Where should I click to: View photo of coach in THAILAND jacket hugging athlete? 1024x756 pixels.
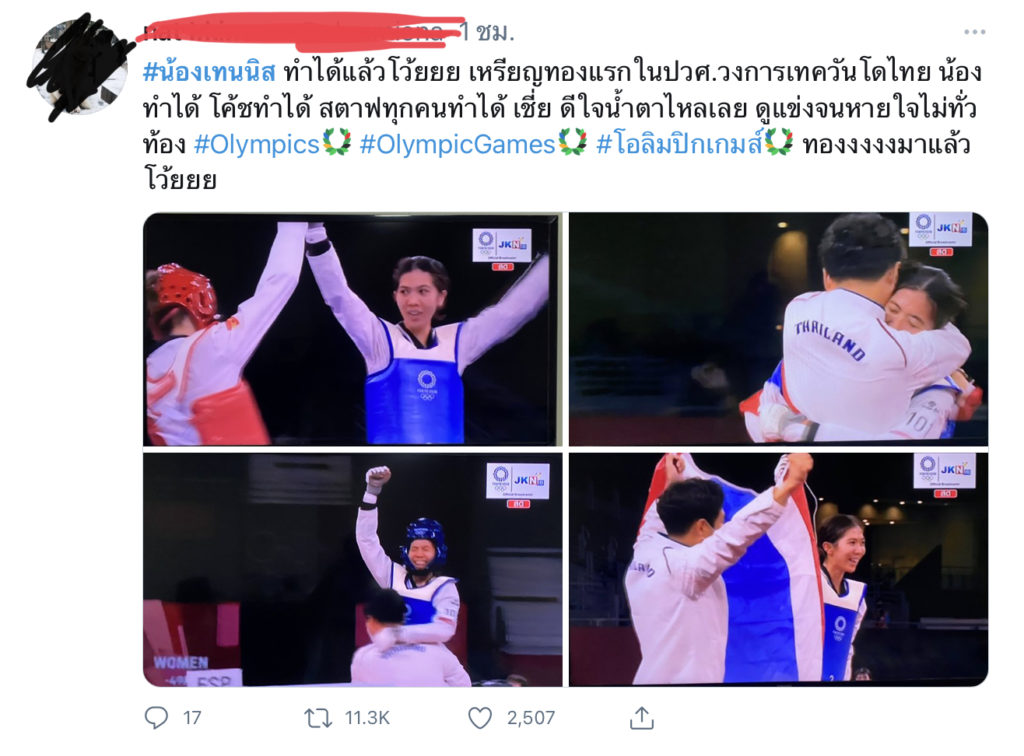point(778,329)
